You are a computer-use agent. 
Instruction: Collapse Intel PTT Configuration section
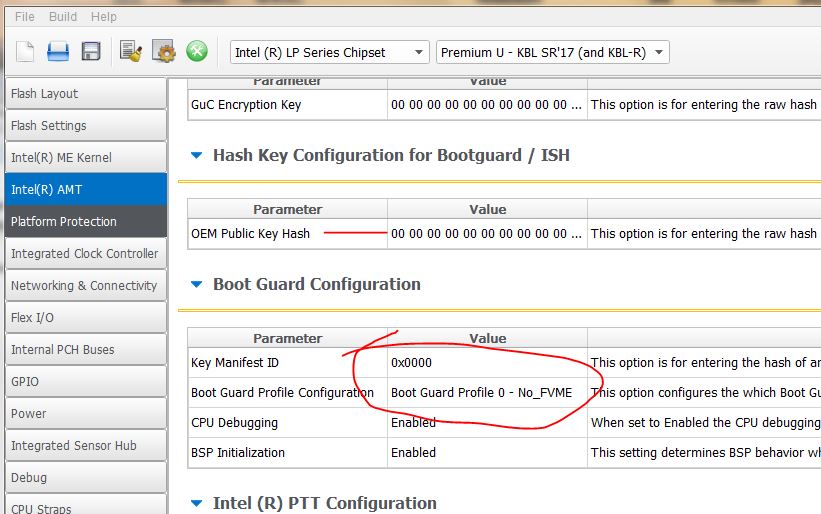(195, 503)
